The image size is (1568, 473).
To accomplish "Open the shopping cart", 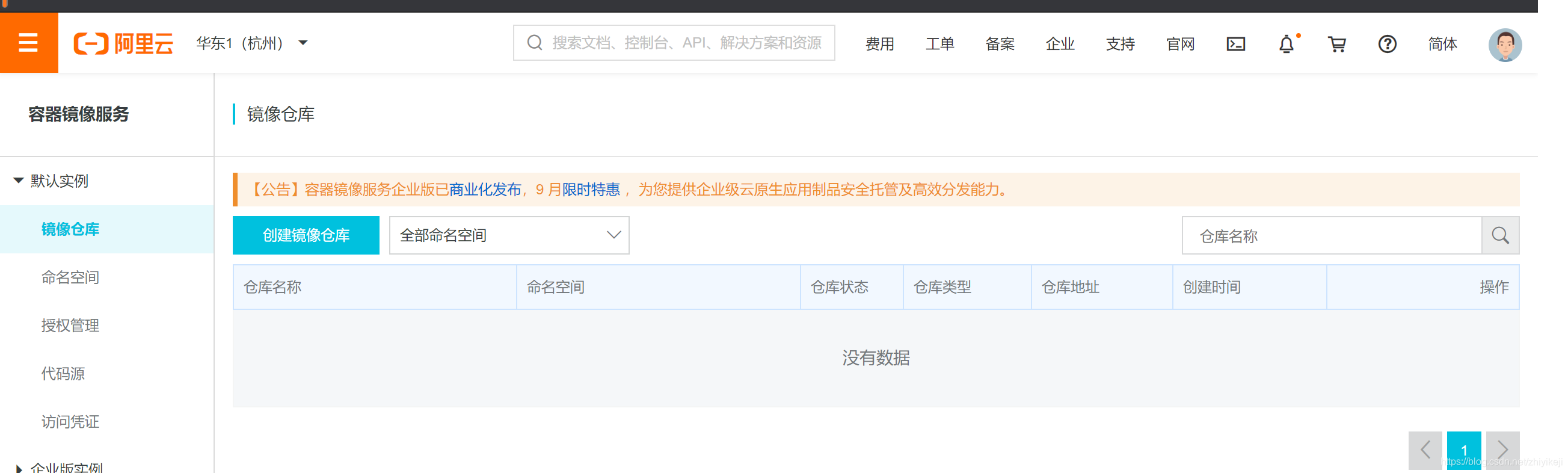I will click(1336, 44).
